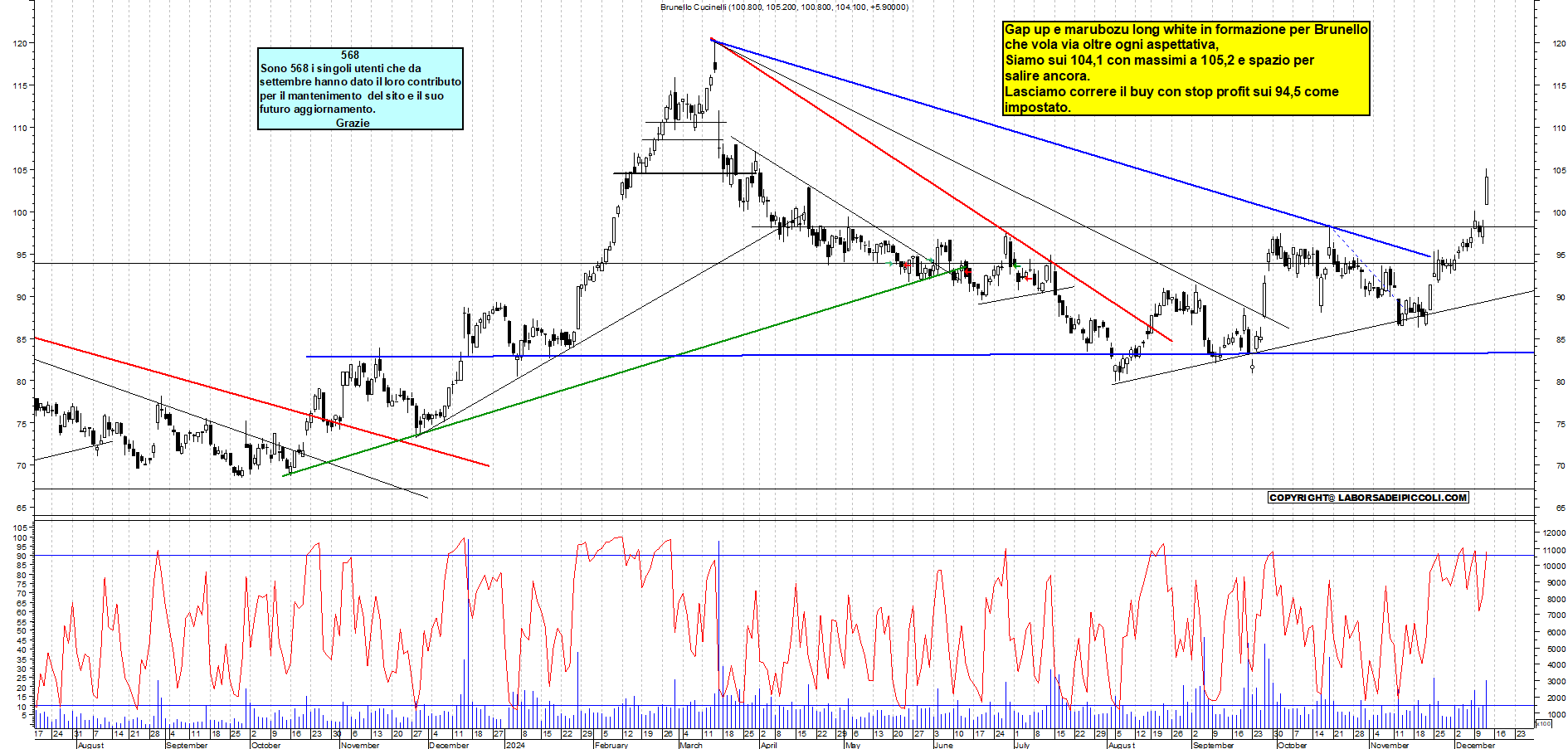Click the line 'Sono 568 i singoli utenti che da'
Viewport: 1568px width, 749px height.
tap(340, 68)
